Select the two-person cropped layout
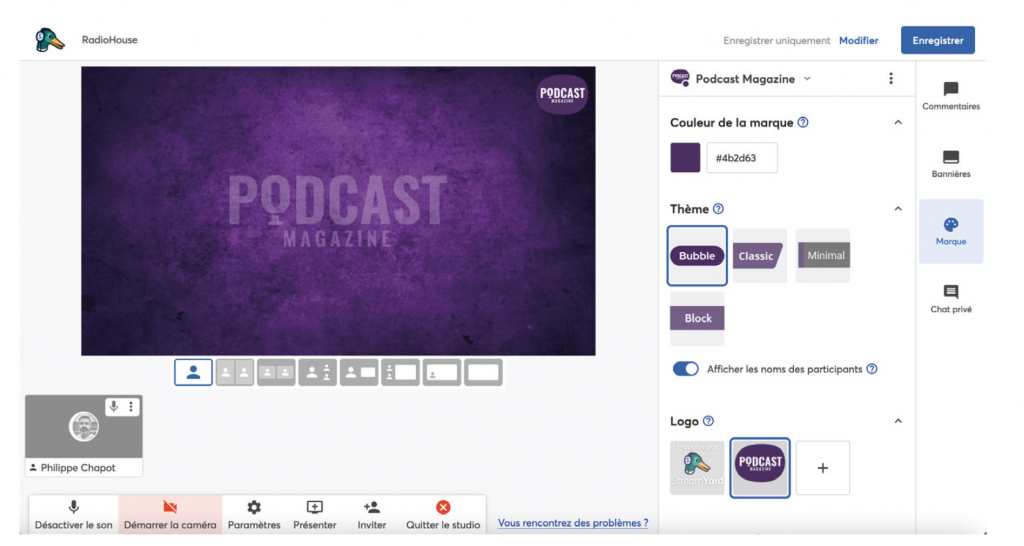1024x546 pixels. click(x=234, y=372)
